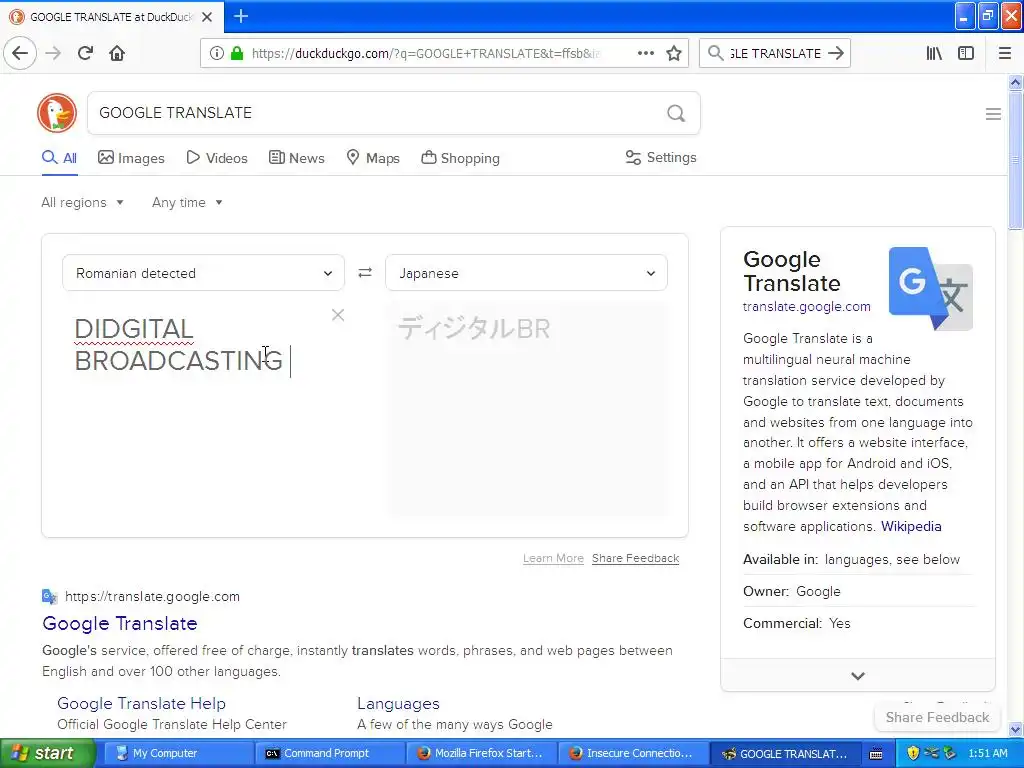Open the Firefox Library icon
Viewport: 1024px width, 768px height.
coord(934,53)
